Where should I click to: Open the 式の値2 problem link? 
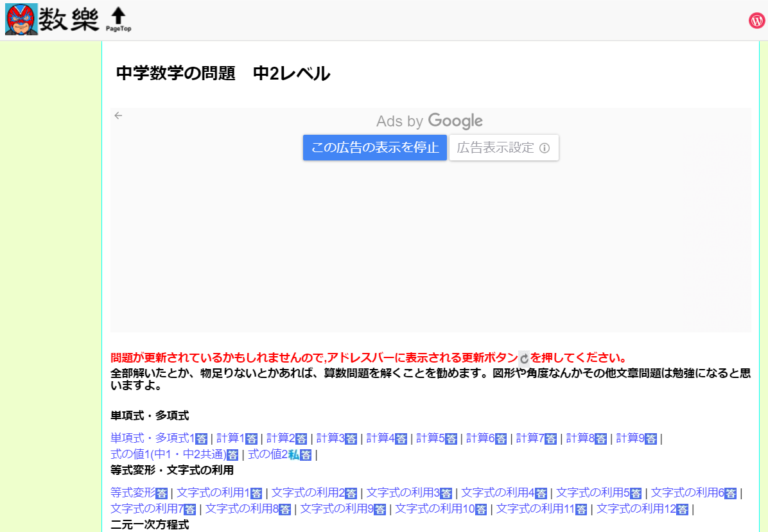[x=268, y=455]
